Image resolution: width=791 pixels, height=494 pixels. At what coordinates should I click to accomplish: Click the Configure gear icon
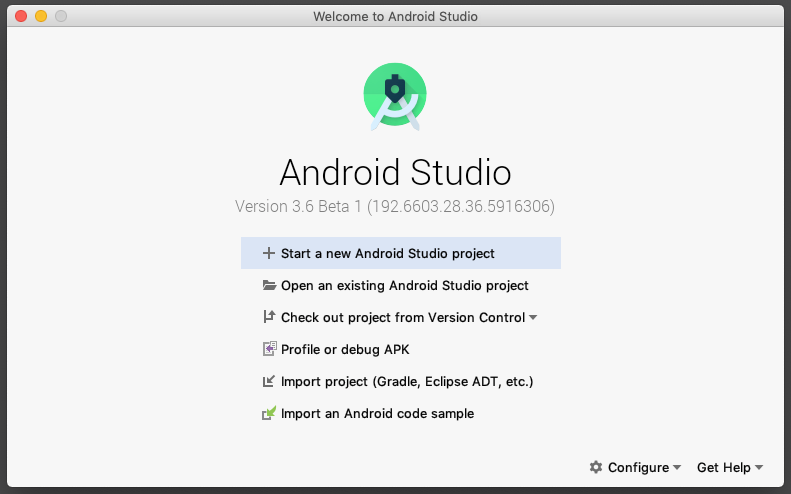(596, 467)
